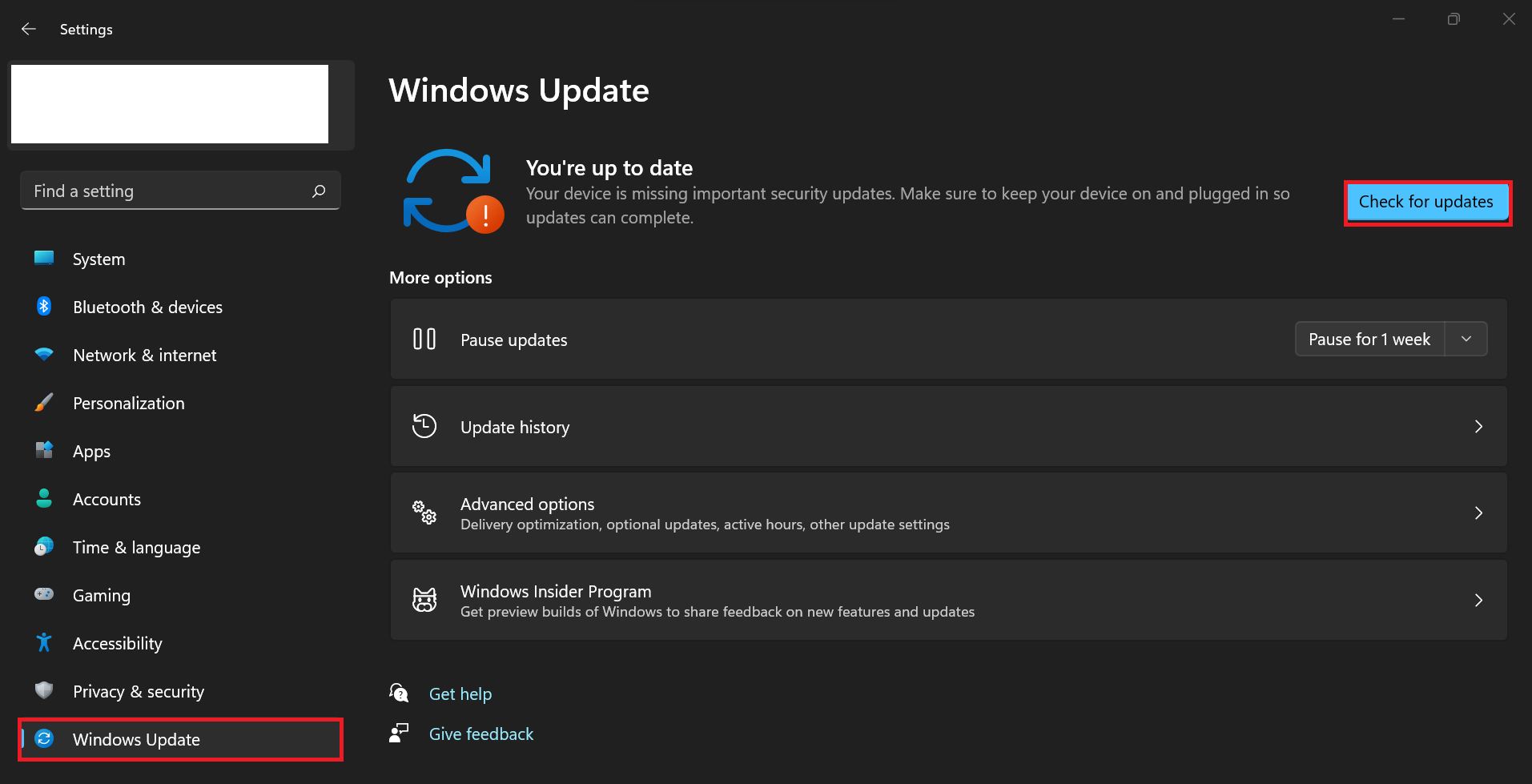Open Windows Insider Program row
1532x784 pixels.
[949, 601]
